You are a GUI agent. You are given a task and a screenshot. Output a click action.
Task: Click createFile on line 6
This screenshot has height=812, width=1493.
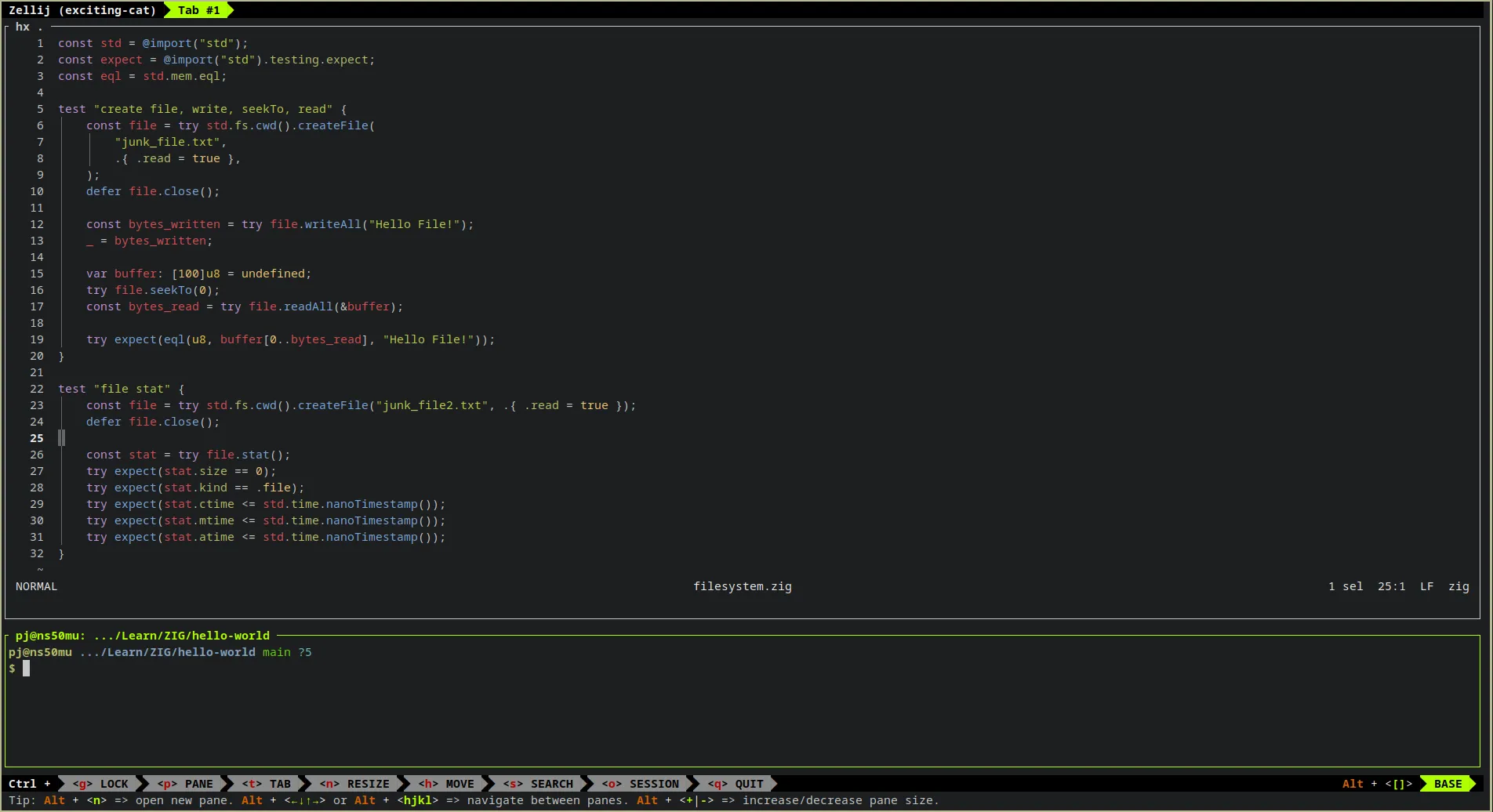(333, 125)
